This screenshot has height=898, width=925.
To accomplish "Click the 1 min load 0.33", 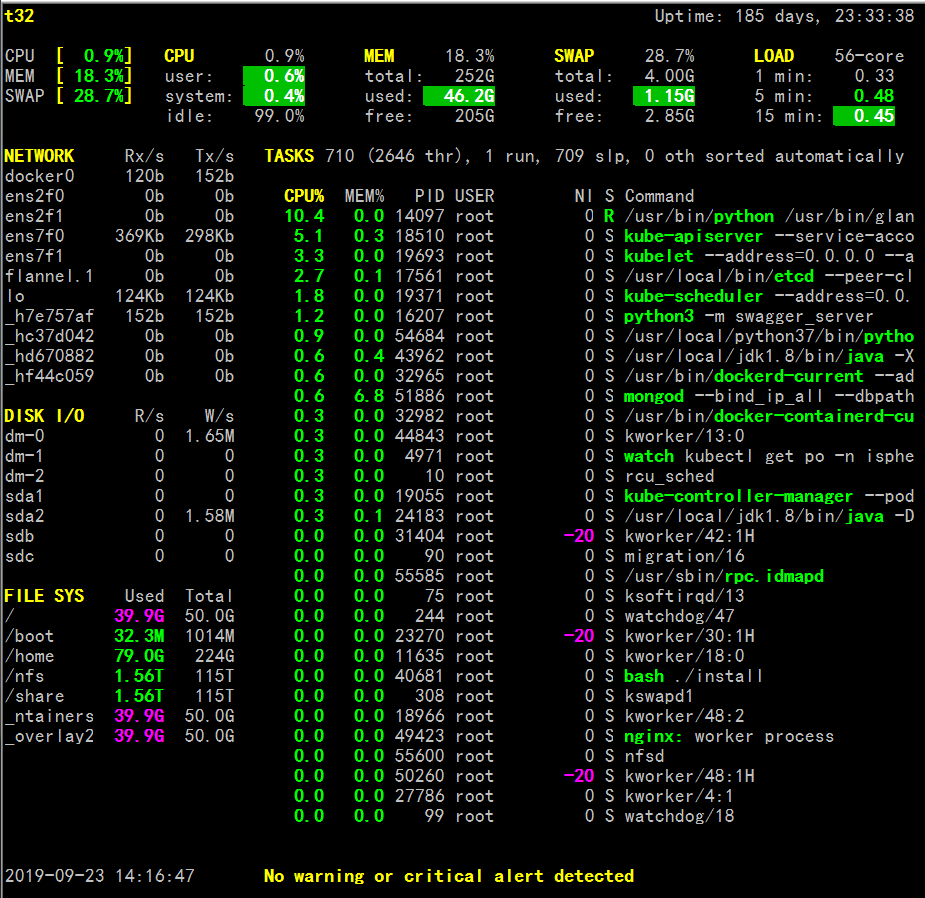I will [874, 76].
